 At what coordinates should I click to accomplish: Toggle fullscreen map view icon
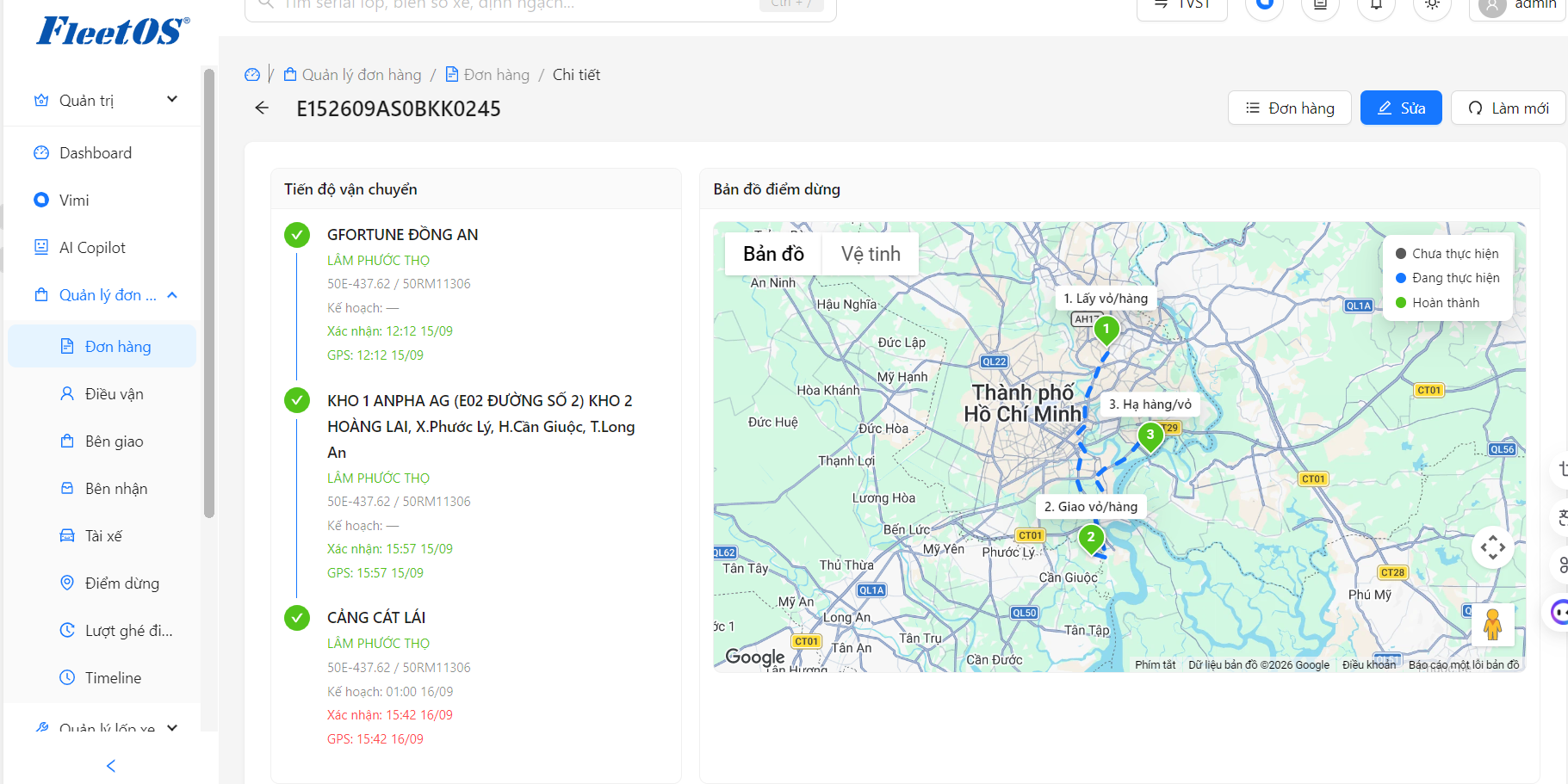(1492, 547)
